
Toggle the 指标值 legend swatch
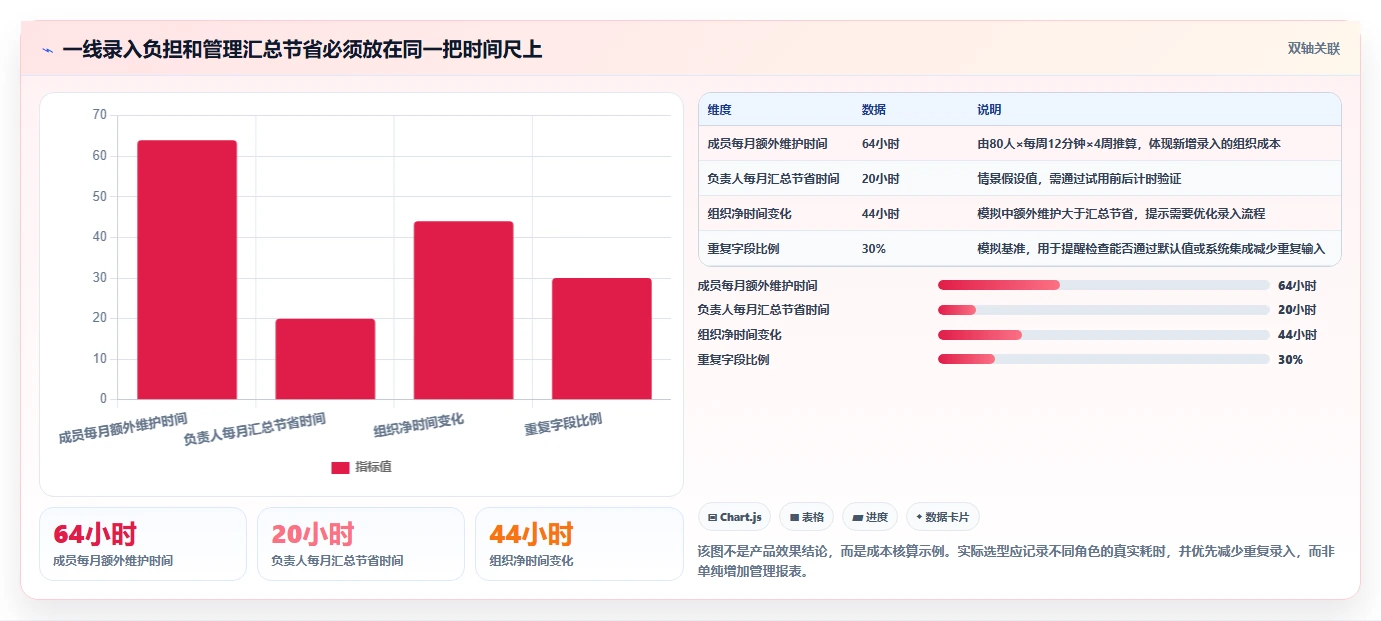tap(341, 467)
